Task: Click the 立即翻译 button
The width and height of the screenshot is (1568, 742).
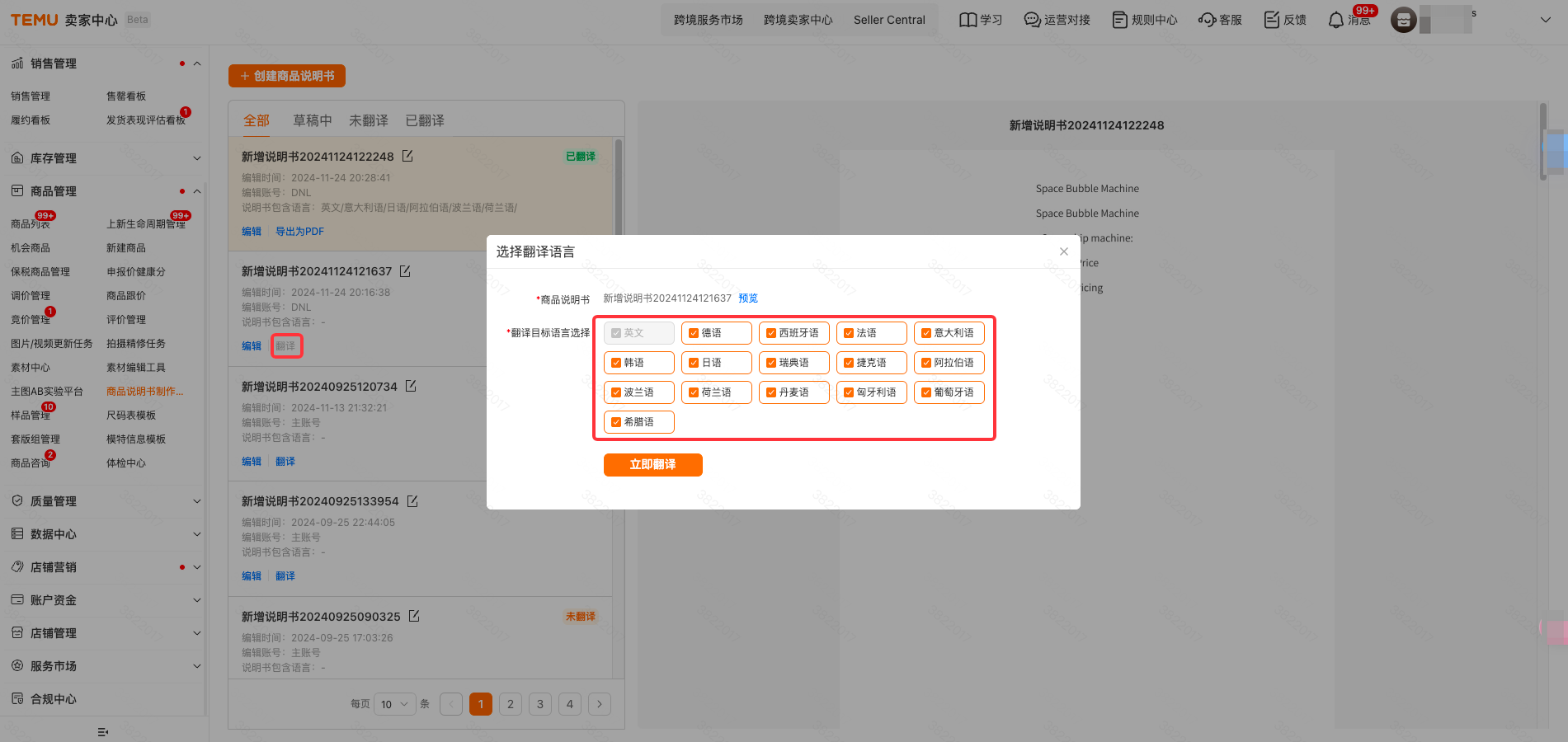Action: coord(652,465)
